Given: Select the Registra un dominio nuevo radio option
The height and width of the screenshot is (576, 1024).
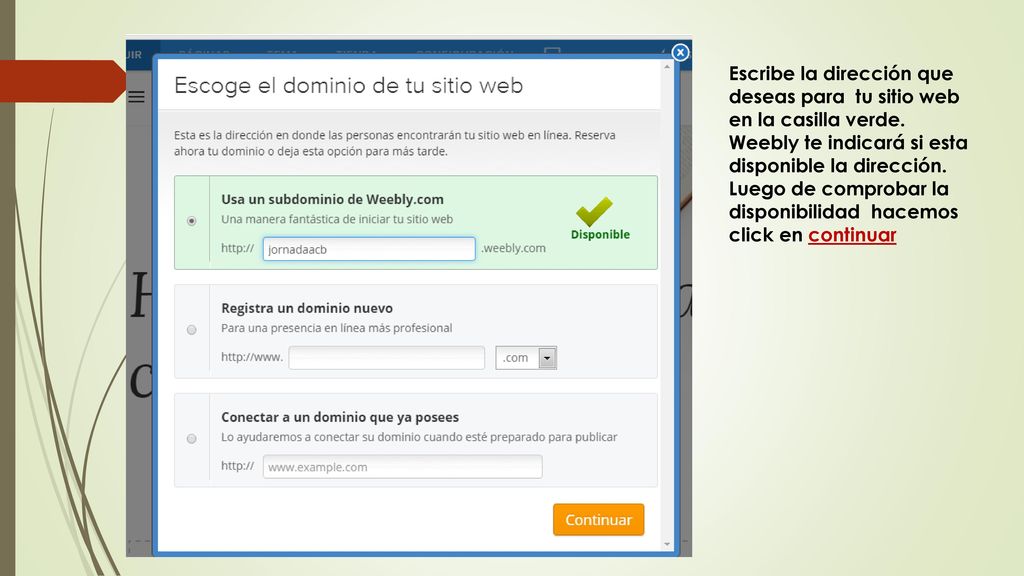Looking at the screenshot, I should click(191, 330).
